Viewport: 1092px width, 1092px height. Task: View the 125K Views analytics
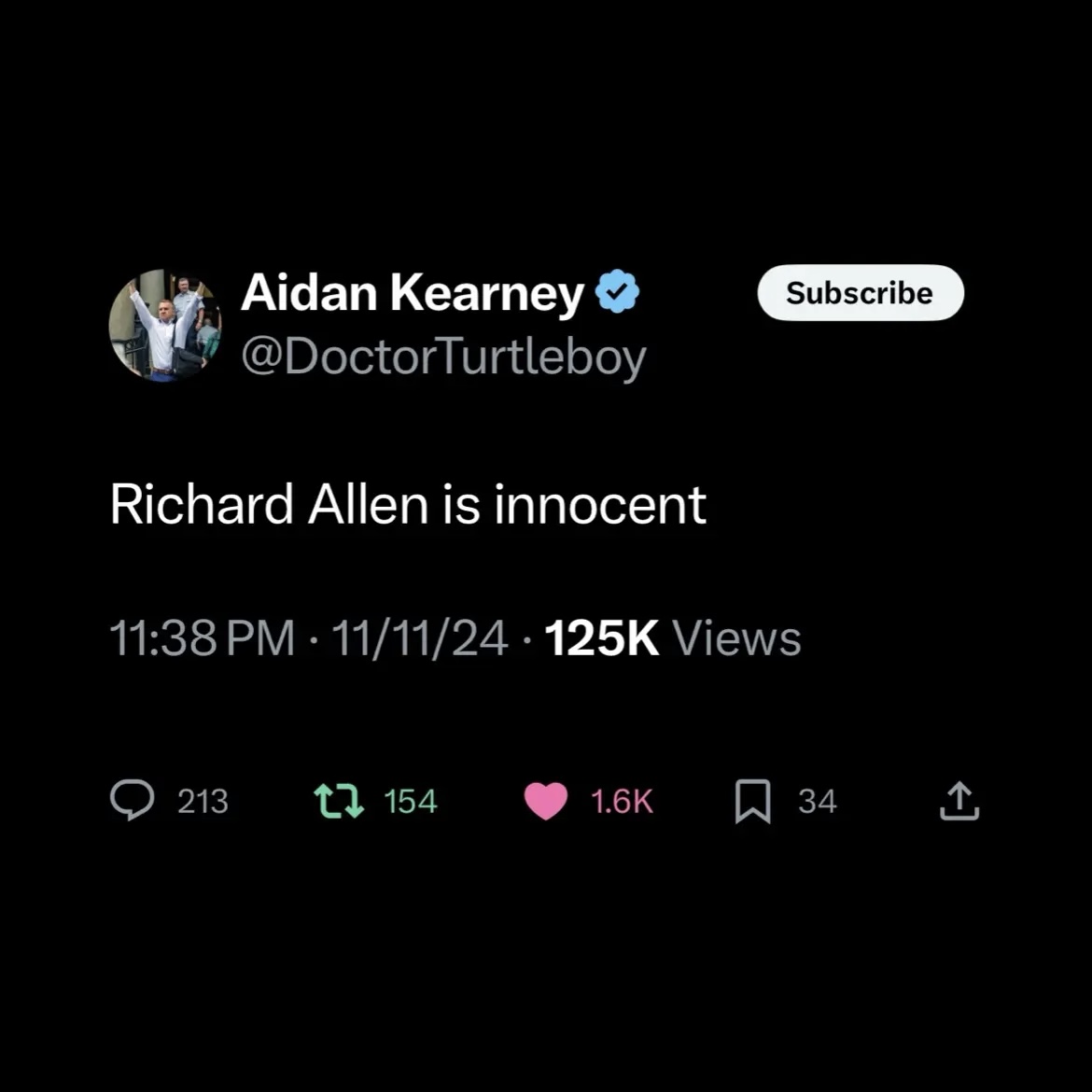[671, 637]
